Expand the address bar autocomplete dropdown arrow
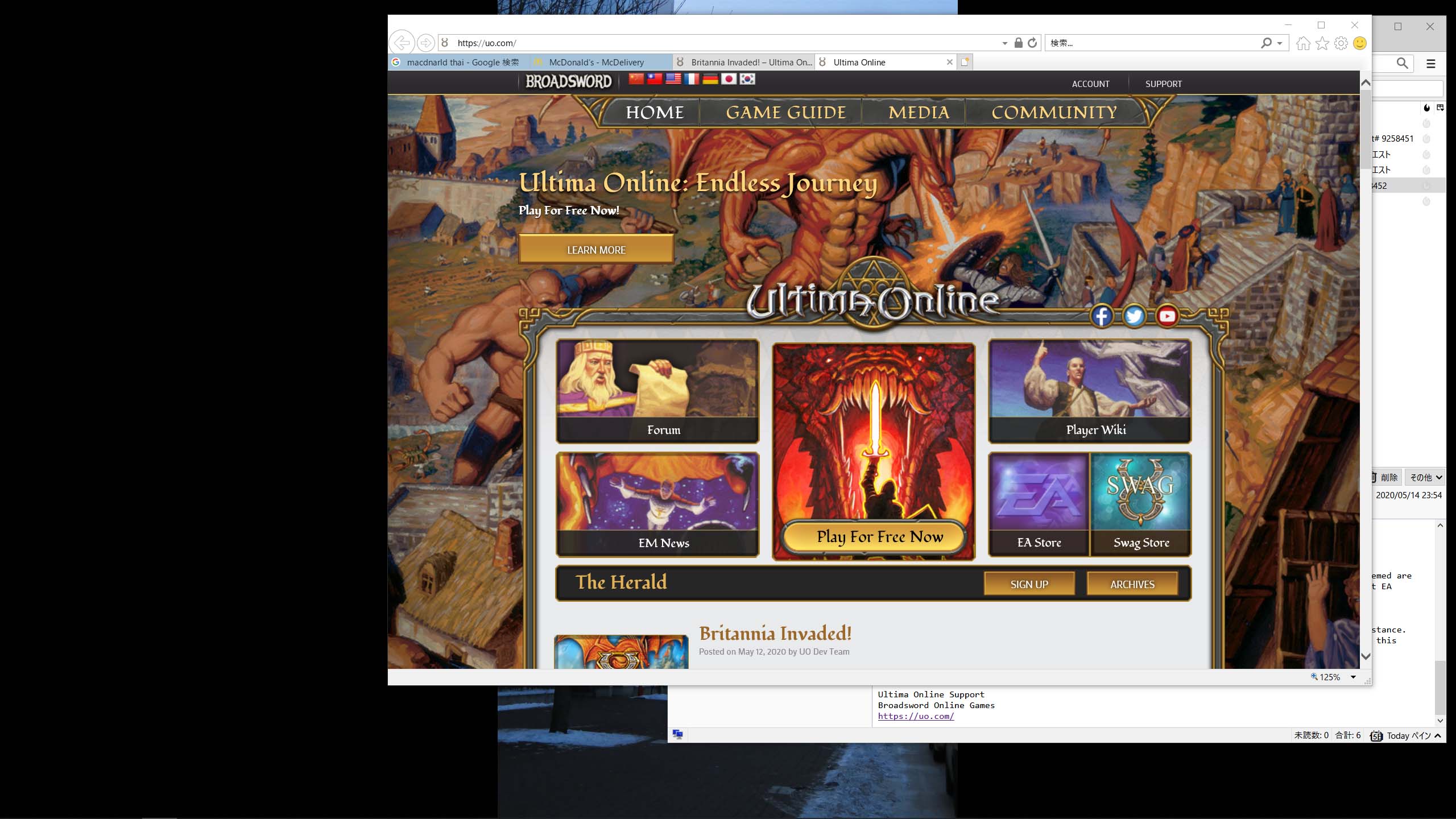Image resolution: width=1456 pixels, height=819 pixels. (1004, 43)
